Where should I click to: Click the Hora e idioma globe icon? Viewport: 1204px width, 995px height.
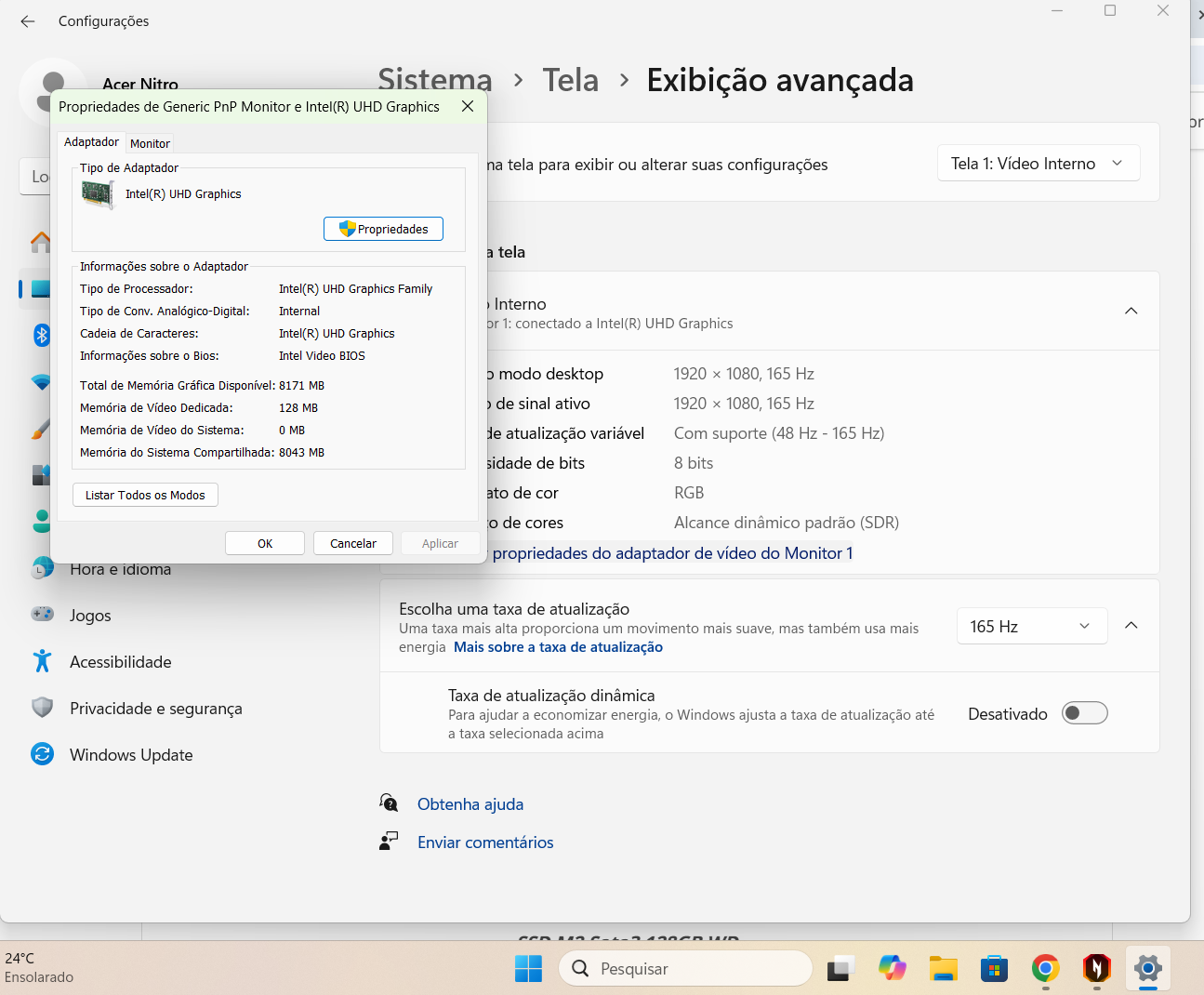coord(43,567)
